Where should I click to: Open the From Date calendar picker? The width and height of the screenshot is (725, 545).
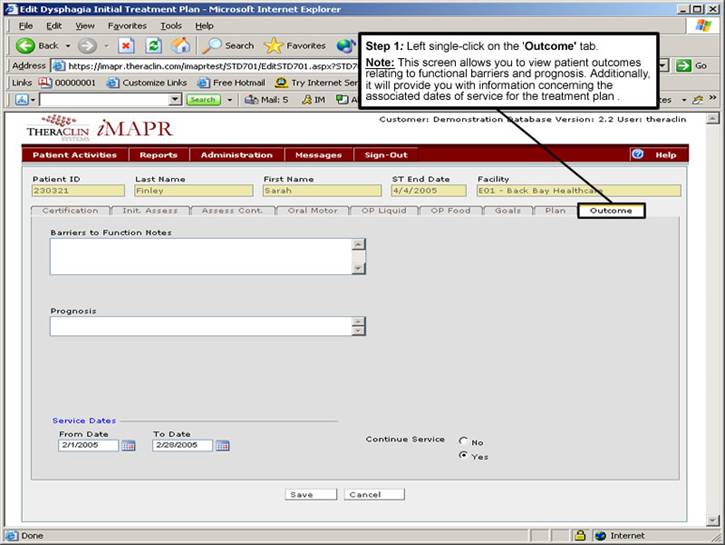coord(128,446)
